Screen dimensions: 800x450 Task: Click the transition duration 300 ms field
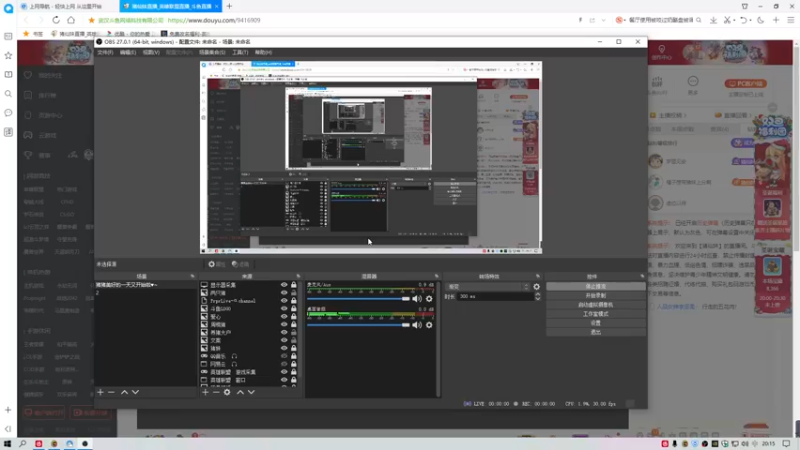495,296
